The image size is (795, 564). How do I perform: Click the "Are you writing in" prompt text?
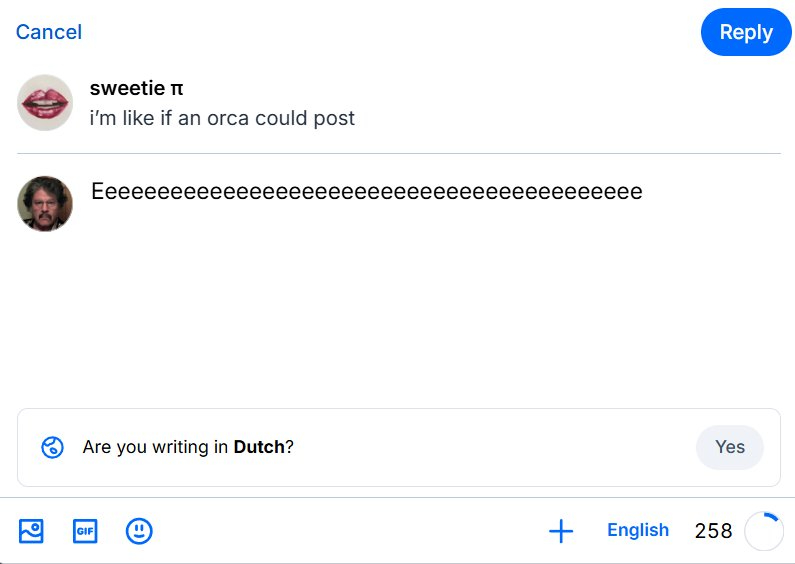coord(156,447)
